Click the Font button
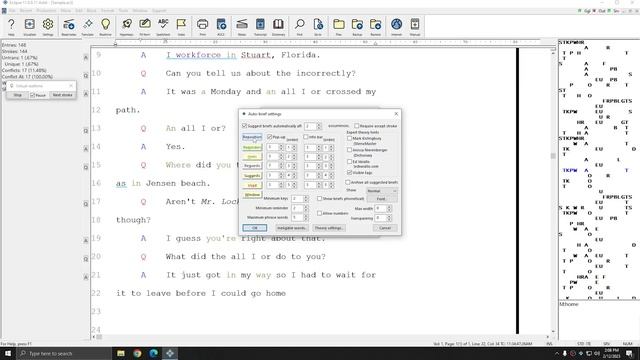The image size is (640, 360). pyautogui.click(x=382, y=198)
